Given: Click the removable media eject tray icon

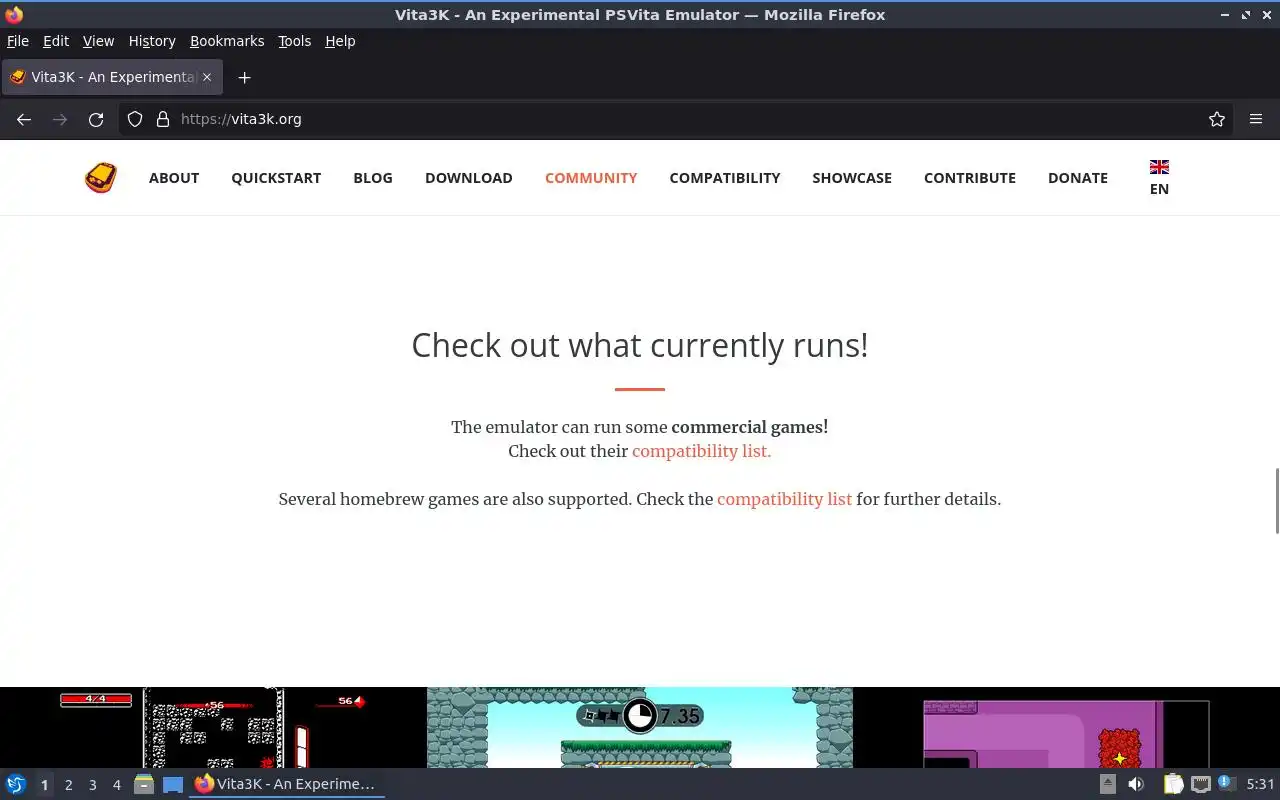Looking at the screenshot, I should [1108, 785].
